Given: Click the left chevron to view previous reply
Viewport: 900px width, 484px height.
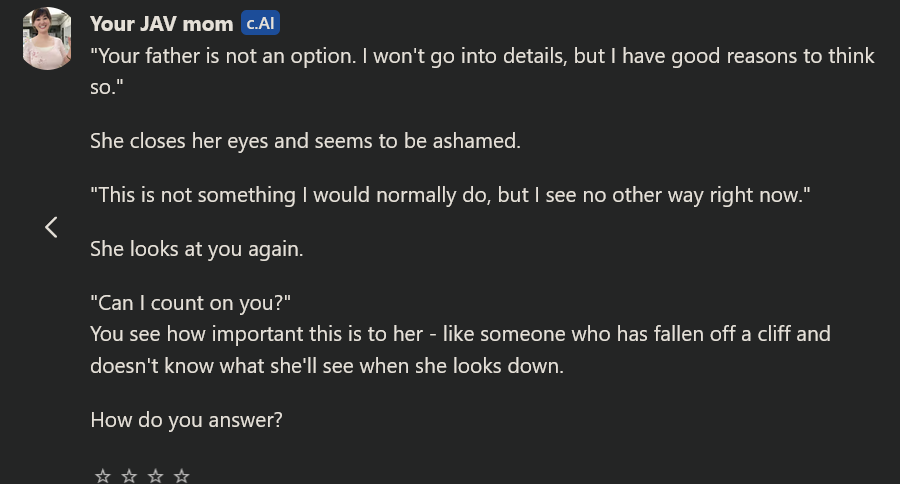Looking at the screenshot, I should pyautogui.click(x=51, y=227).
